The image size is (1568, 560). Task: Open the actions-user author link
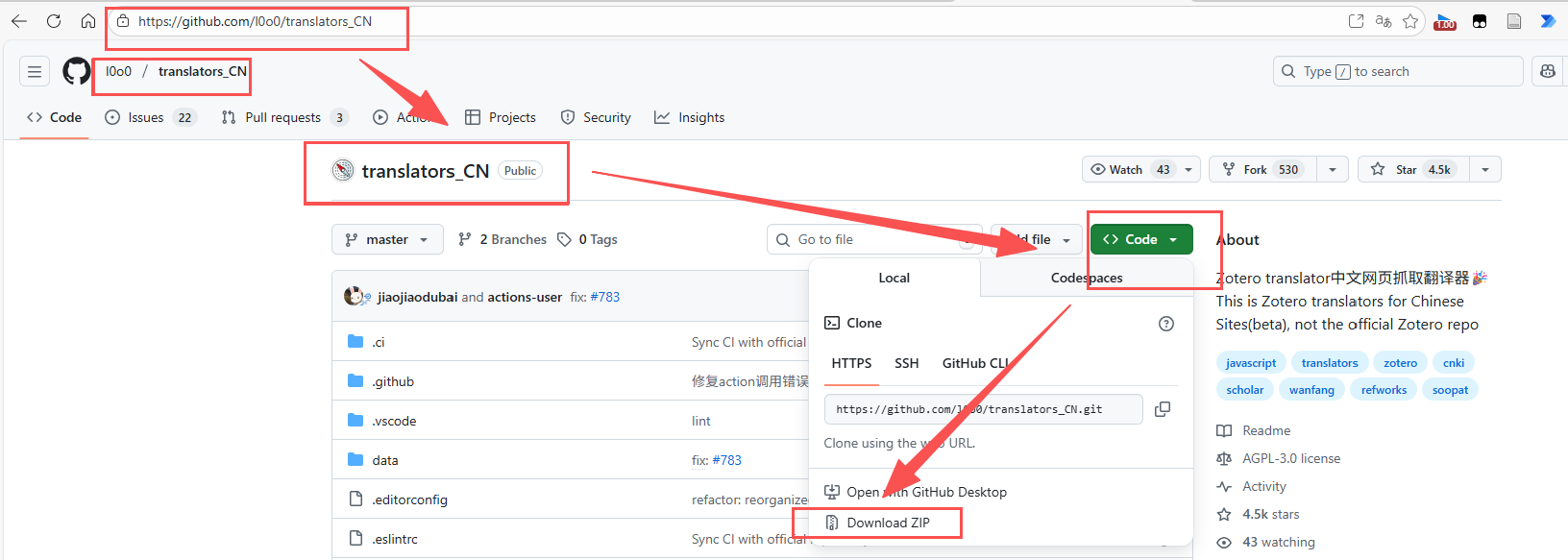click(x=525, y=297)
